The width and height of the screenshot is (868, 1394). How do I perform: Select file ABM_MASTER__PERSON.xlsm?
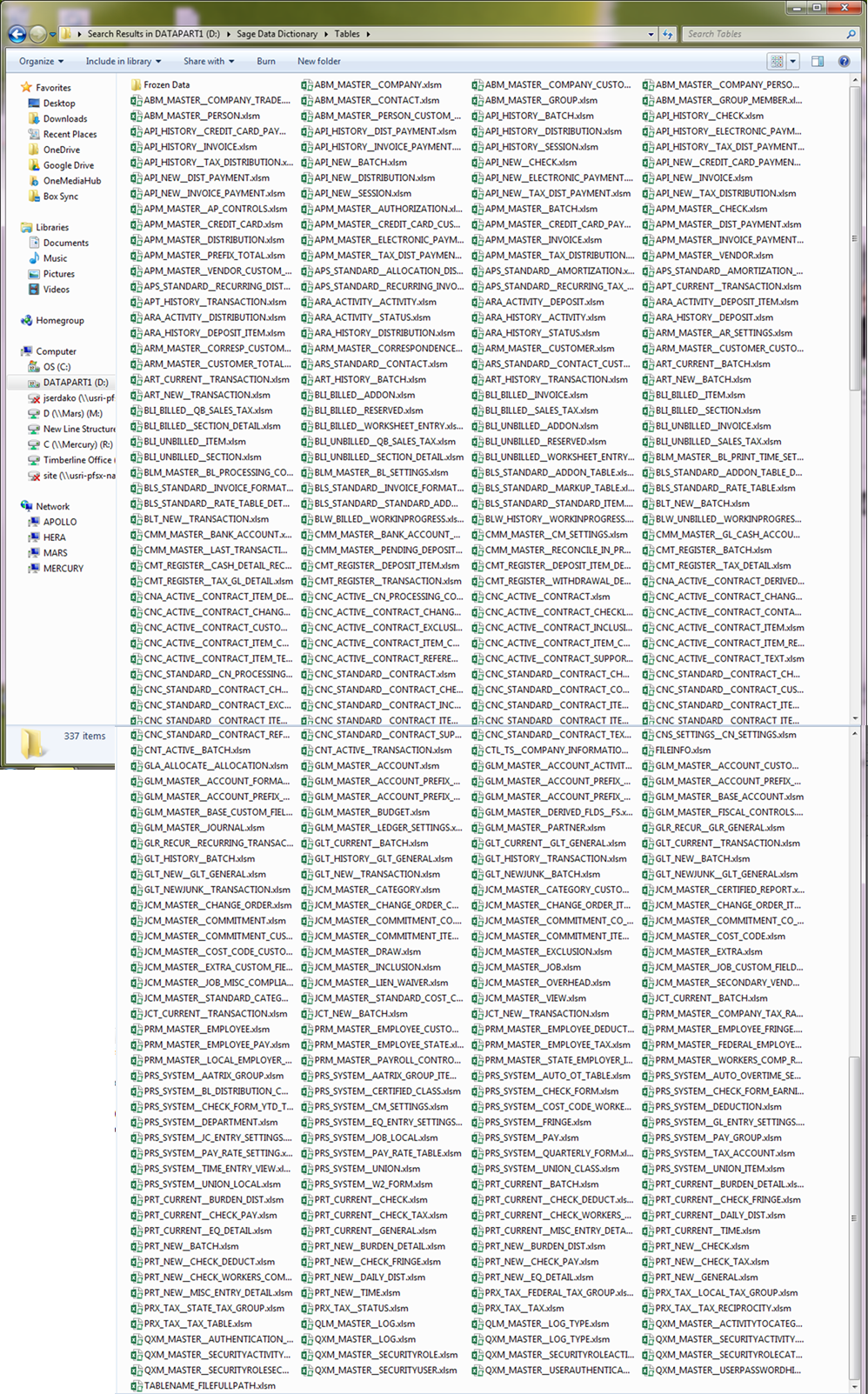click(x=195, y=116)
